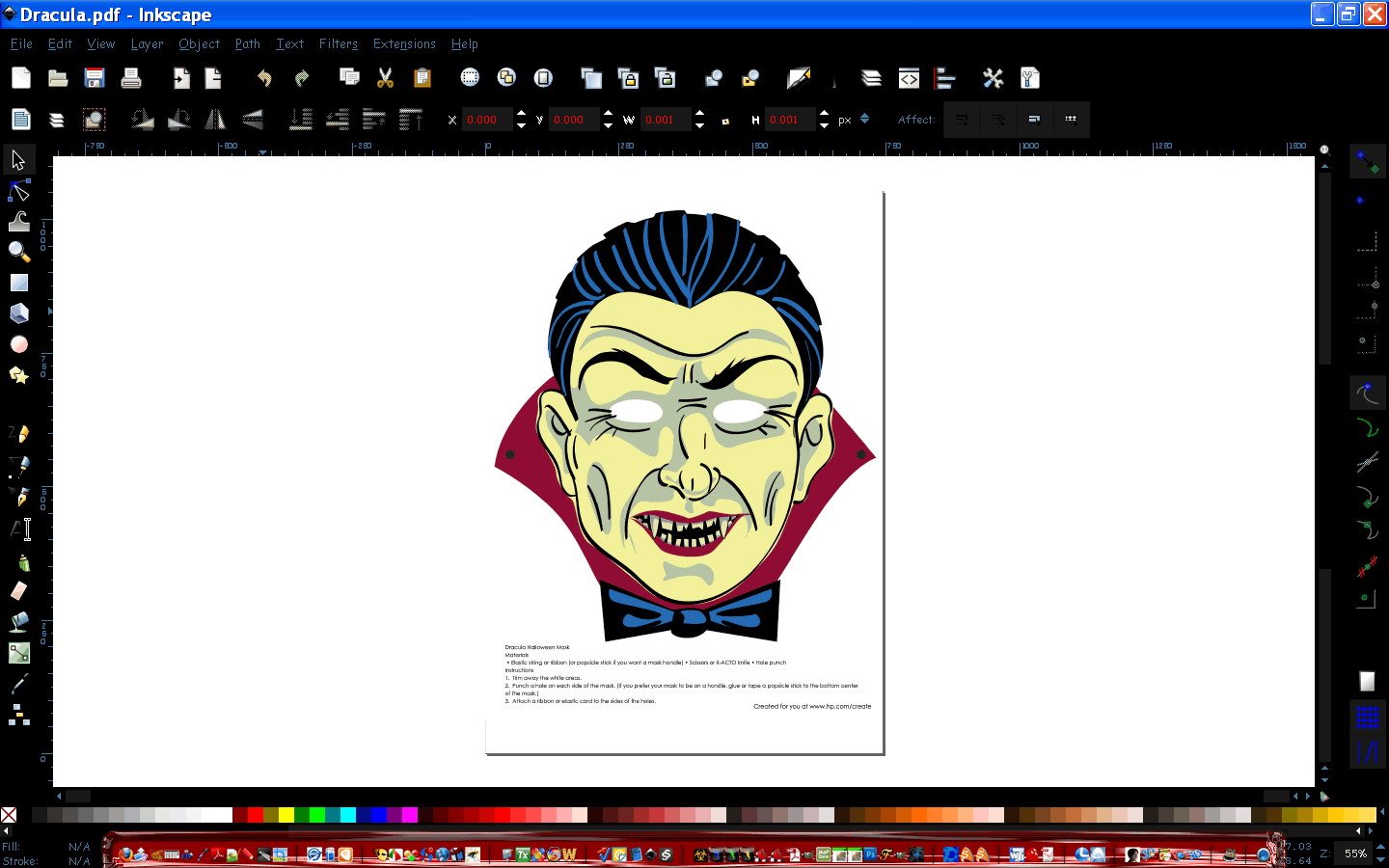Open the XML editor

[909, 78]
